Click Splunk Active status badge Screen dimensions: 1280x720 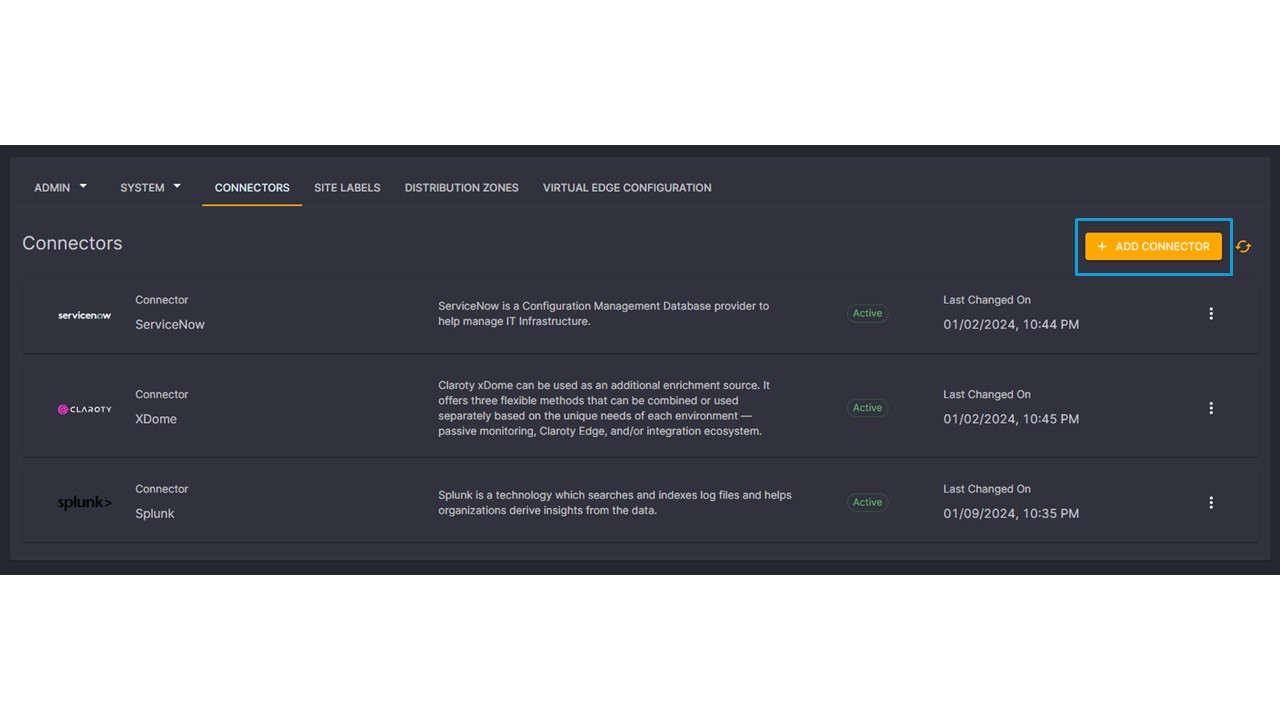tap(867, 502)
